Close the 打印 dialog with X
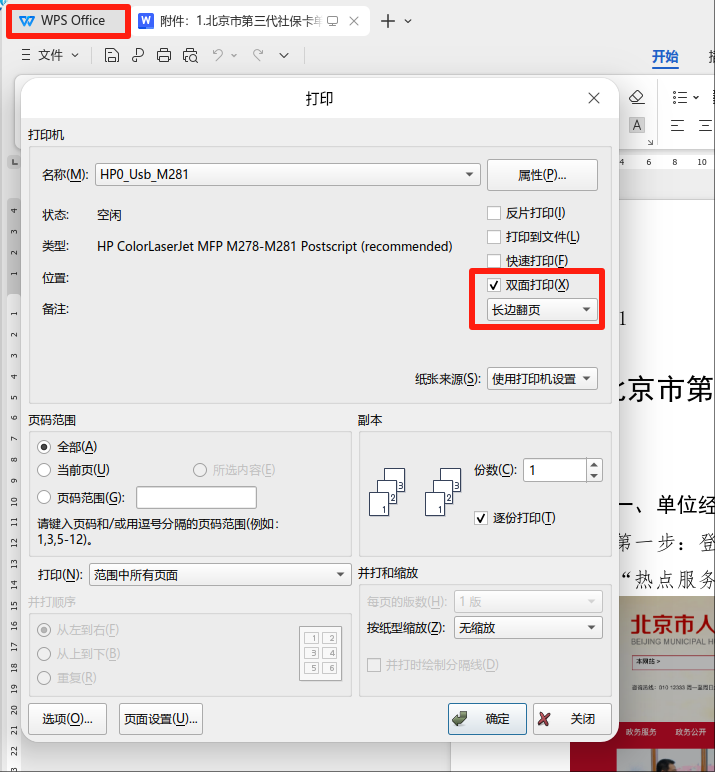 tap(594, 98)
